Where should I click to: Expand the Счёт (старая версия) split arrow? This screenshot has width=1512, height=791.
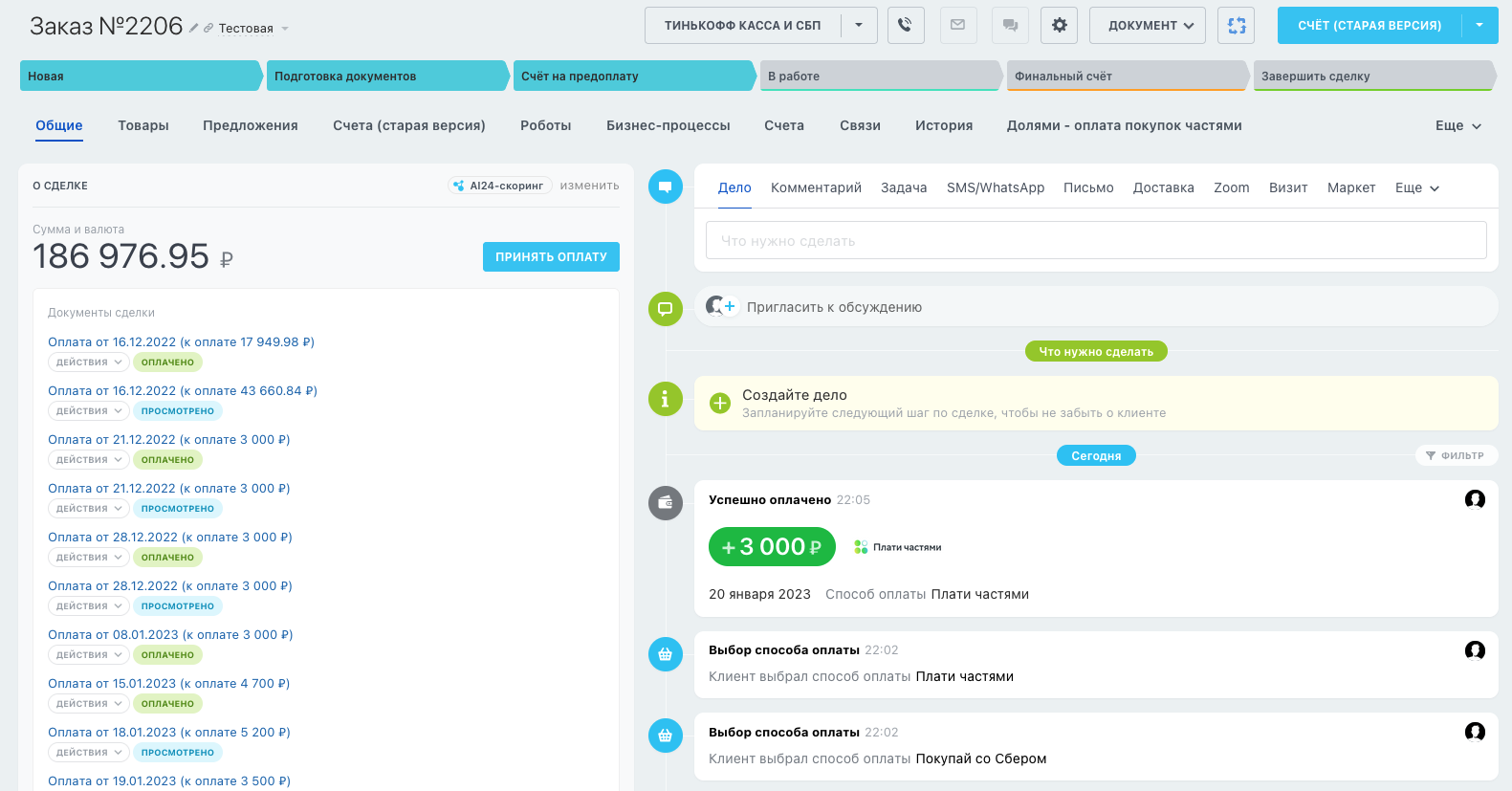1479,26
